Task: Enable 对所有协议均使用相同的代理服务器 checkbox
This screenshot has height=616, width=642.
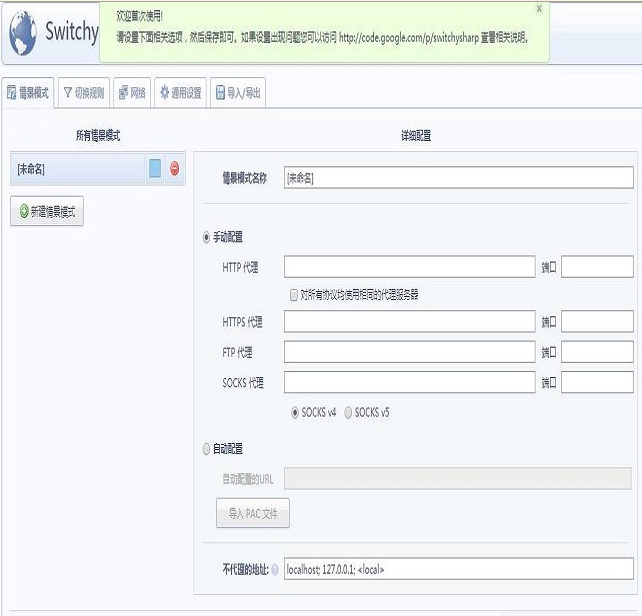Action: [x=294, y=295]
